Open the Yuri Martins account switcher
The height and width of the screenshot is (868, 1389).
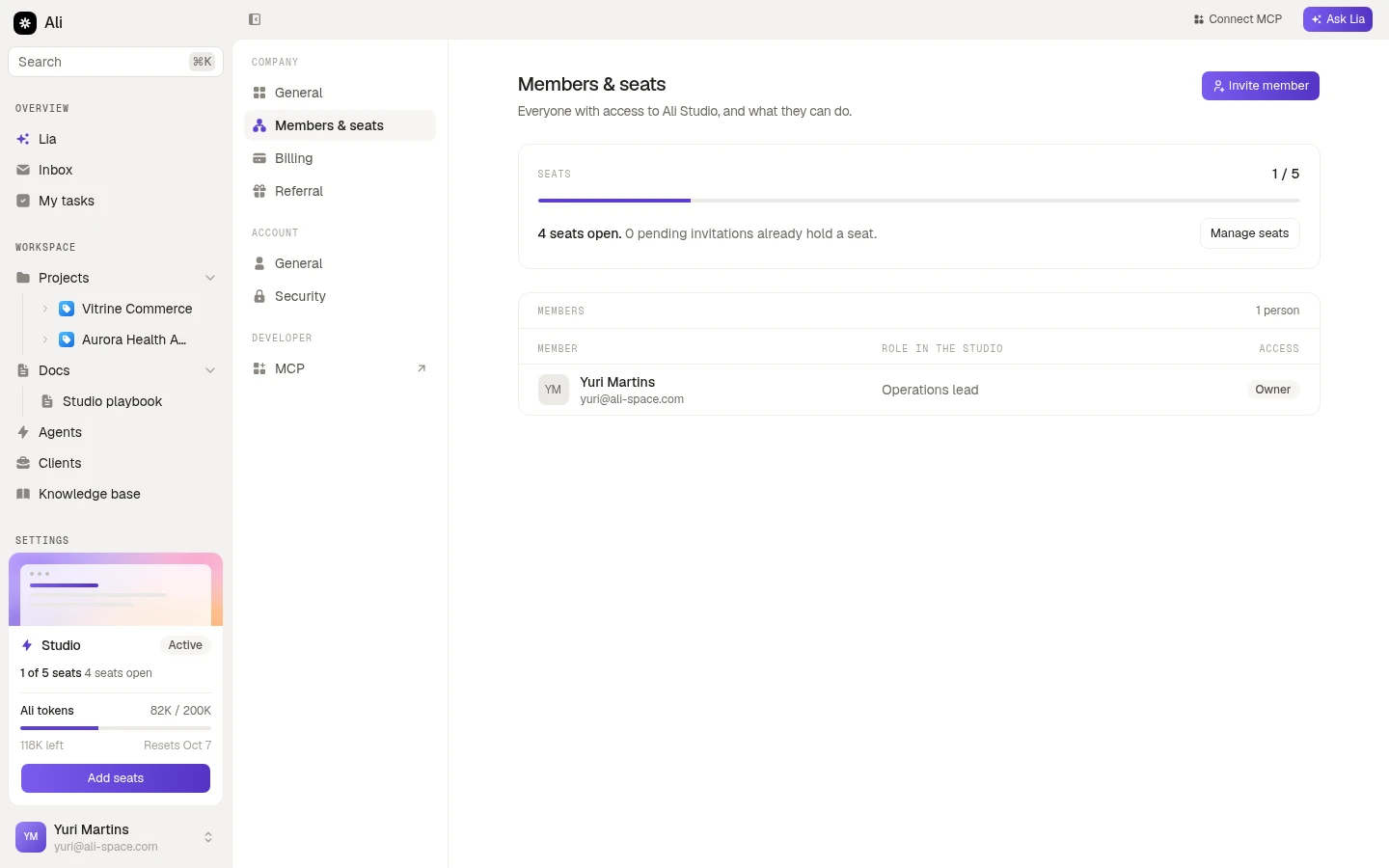[x=116, y=837]
